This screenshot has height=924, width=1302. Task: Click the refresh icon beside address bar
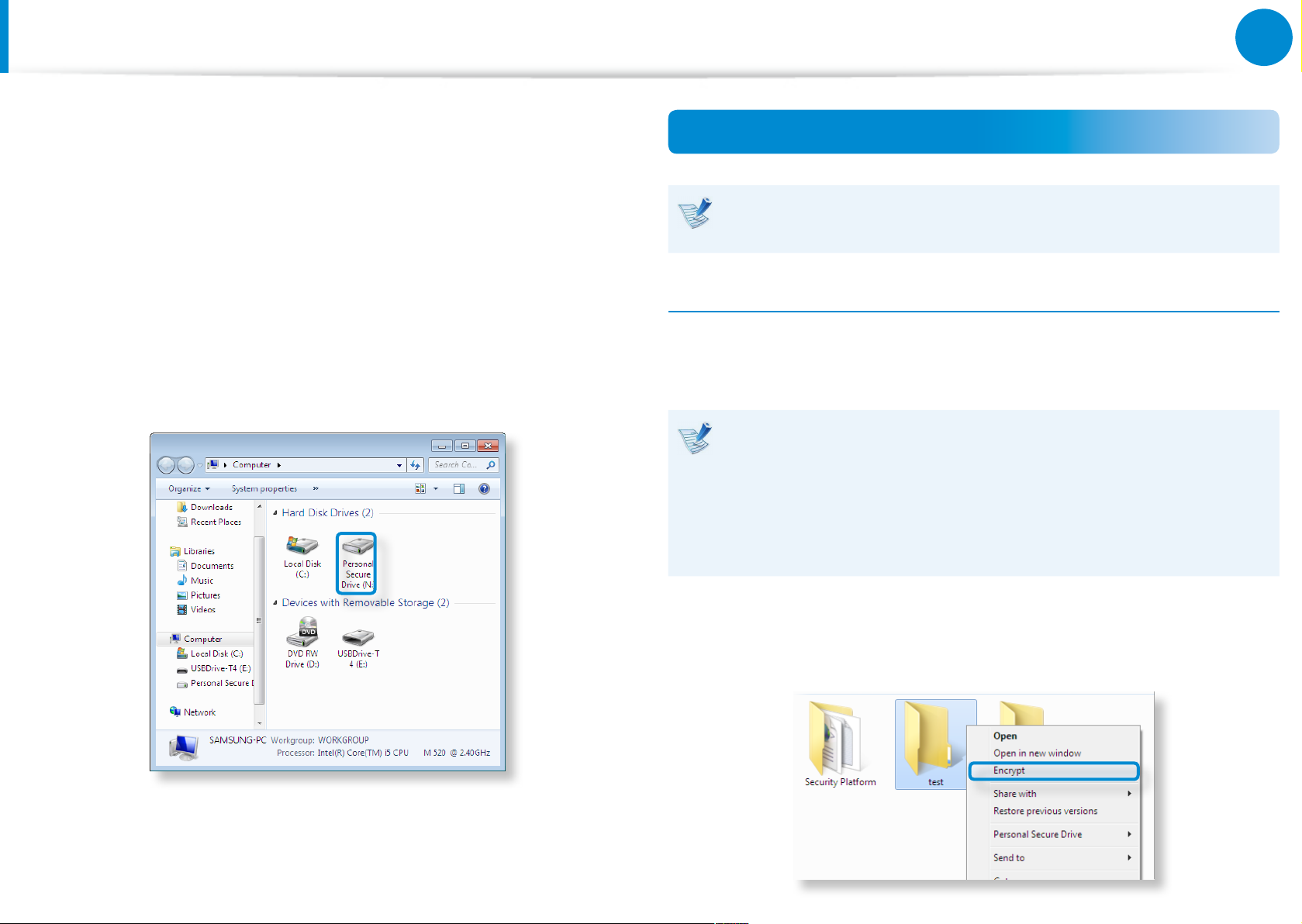[416, 465]
